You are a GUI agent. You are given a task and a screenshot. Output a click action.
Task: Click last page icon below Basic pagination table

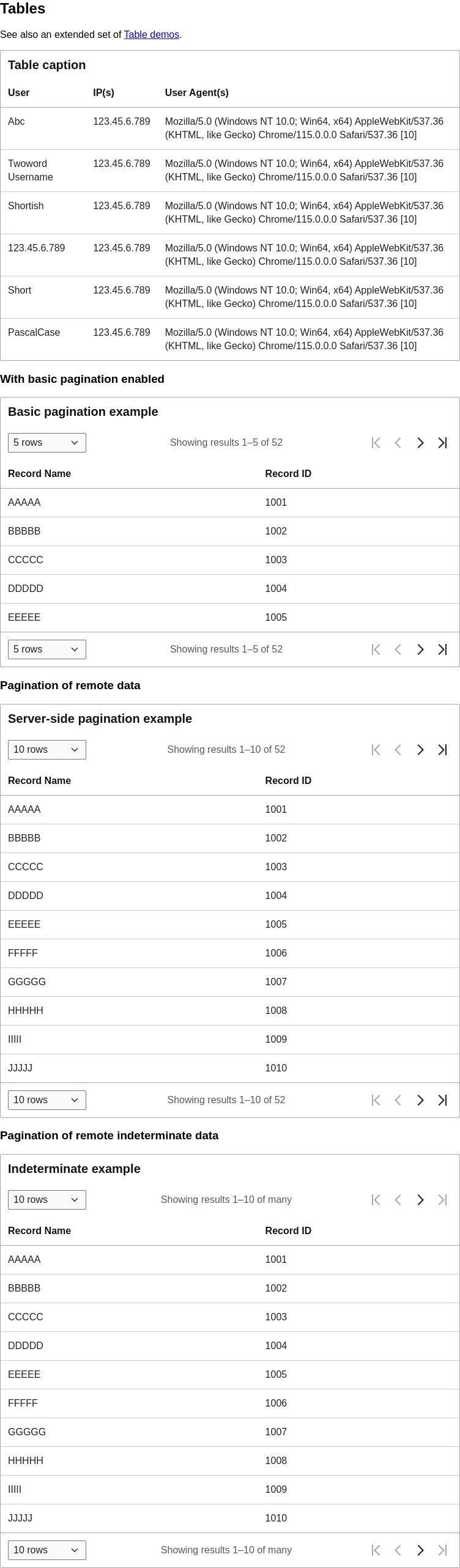click(442, 649)
